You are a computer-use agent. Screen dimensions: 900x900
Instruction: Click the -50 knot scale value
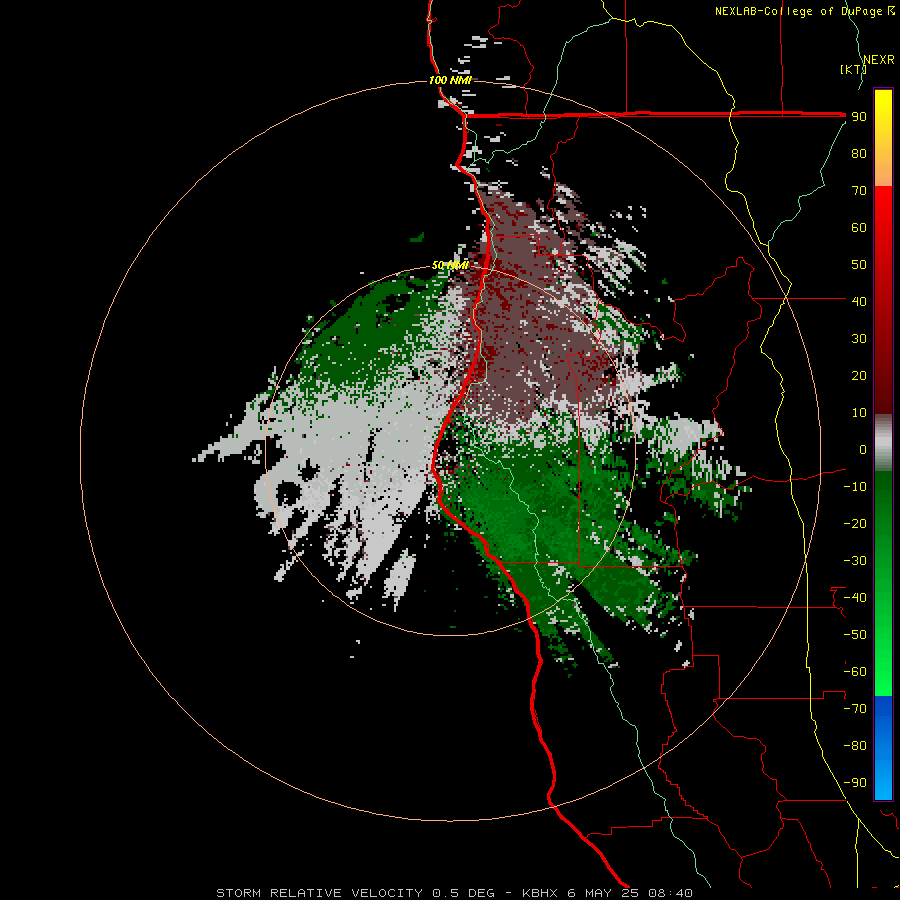click(855, 635)
